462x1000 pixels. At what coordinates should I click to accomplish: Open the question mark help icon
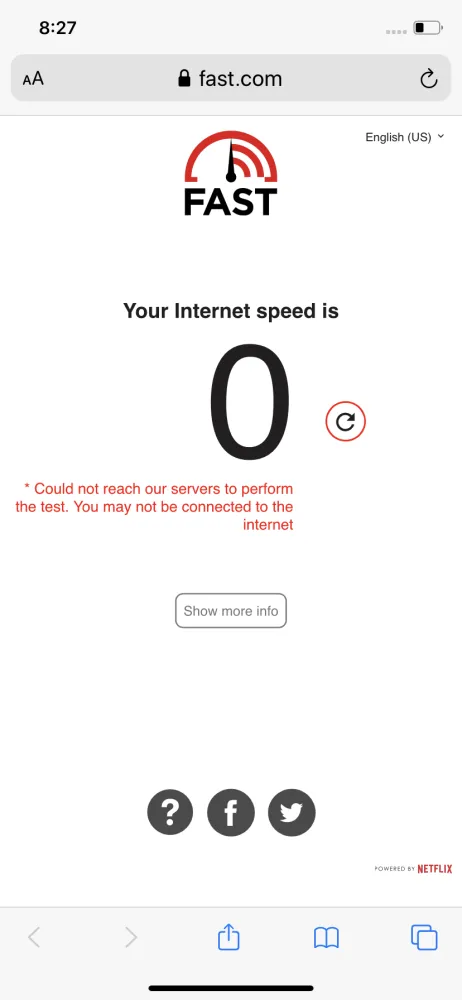[170, 812]
